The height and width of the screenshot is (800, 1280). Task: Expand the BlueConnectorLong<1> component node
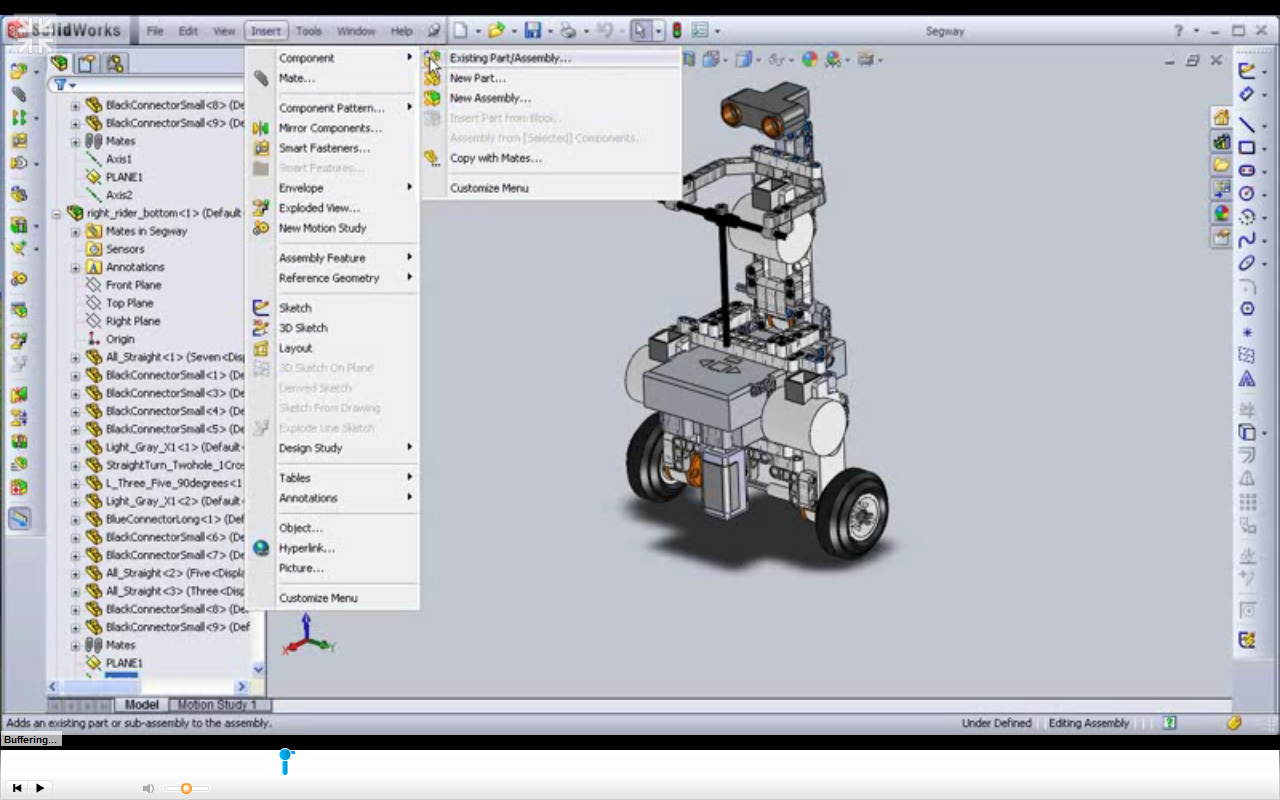click(75, 519)
